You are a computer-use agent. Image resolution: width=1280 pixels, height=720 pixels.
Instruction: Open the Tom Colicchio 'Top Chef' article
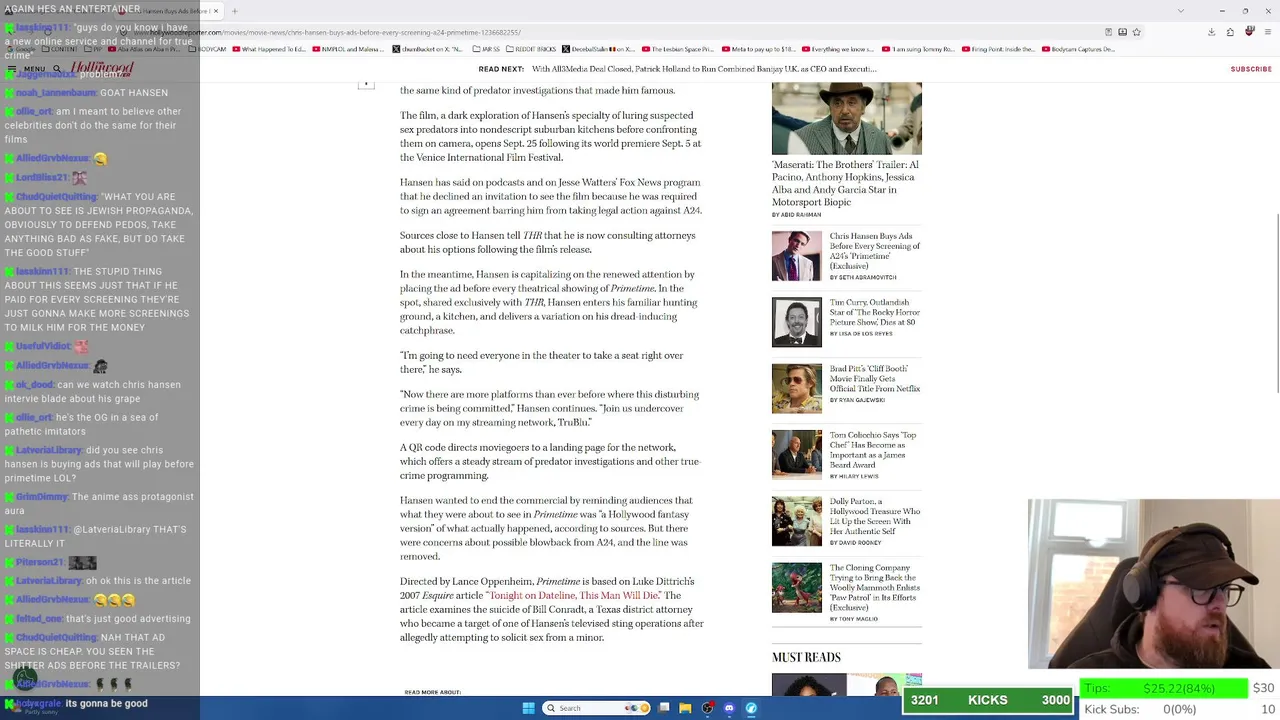tap(873, 450)
